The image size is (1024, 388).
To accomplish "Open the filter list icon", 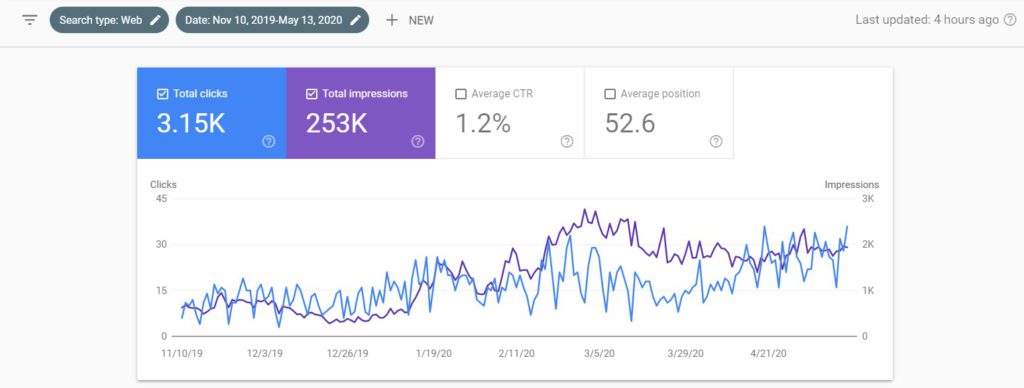I will [x=29, y=20].
